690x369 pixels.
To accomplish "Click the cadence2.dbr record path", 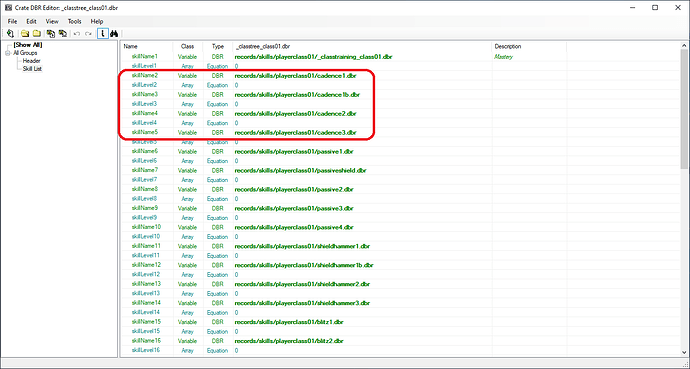I will pyautogui.click(x=295, y=113).
